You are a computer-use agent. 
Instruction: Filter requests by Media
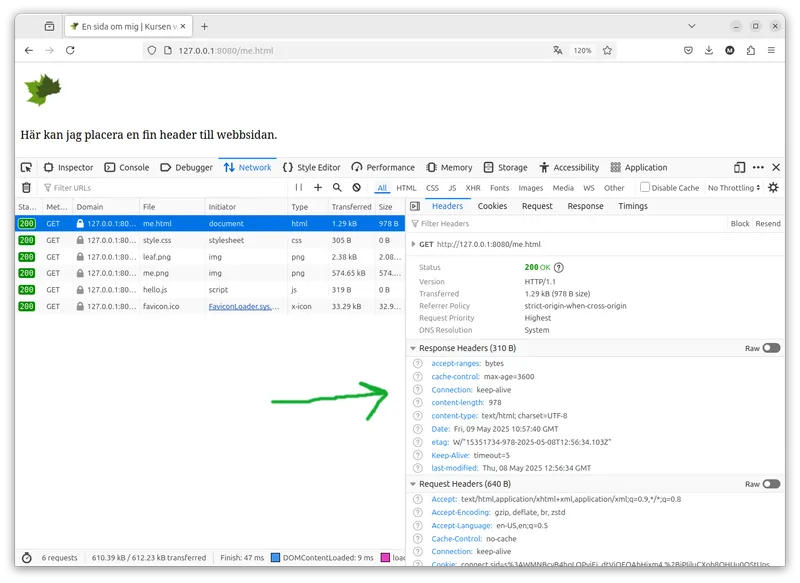coord(563,188)
